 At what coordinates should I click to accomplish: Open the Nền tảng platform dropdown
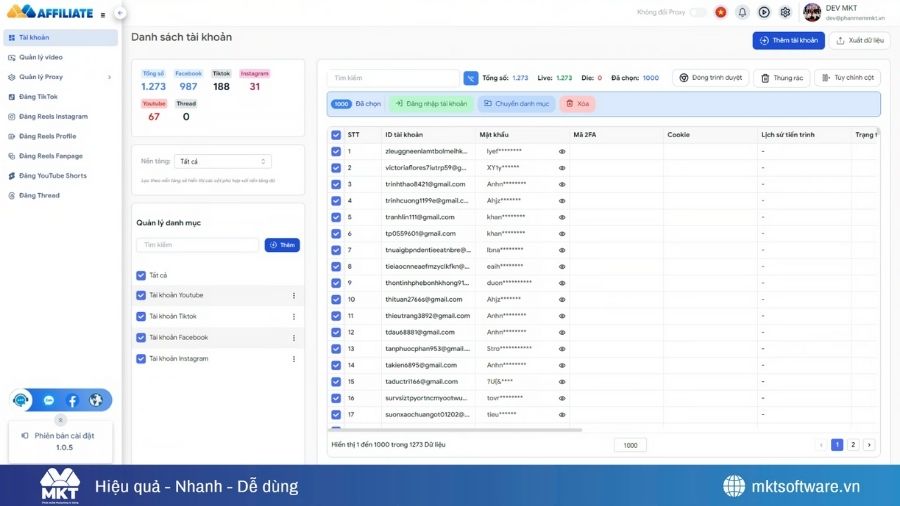tap(222, 161)
